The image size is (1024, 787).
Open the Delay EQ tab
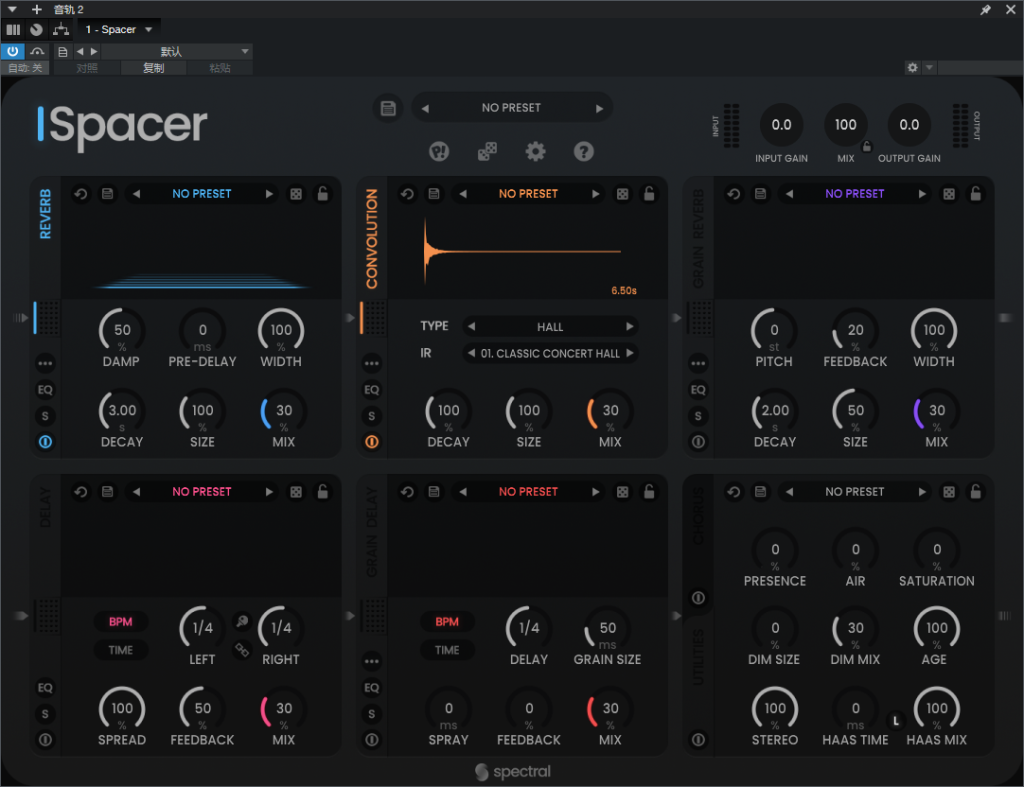[45, 688]
